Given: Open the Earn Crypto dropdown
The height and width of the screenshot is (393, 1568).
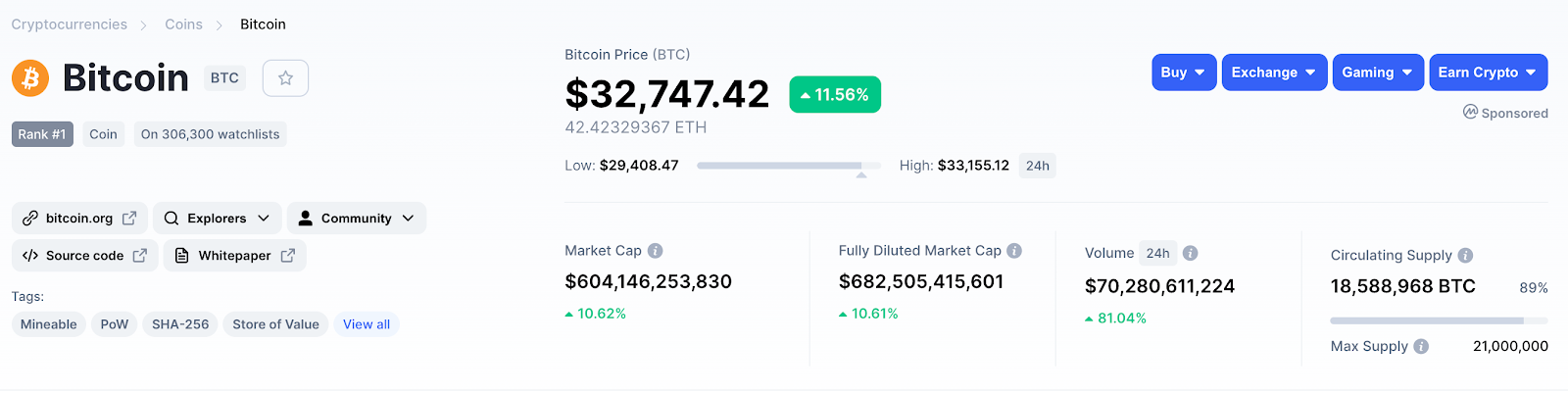Looking at the screenshot, I should (1488, 73).
